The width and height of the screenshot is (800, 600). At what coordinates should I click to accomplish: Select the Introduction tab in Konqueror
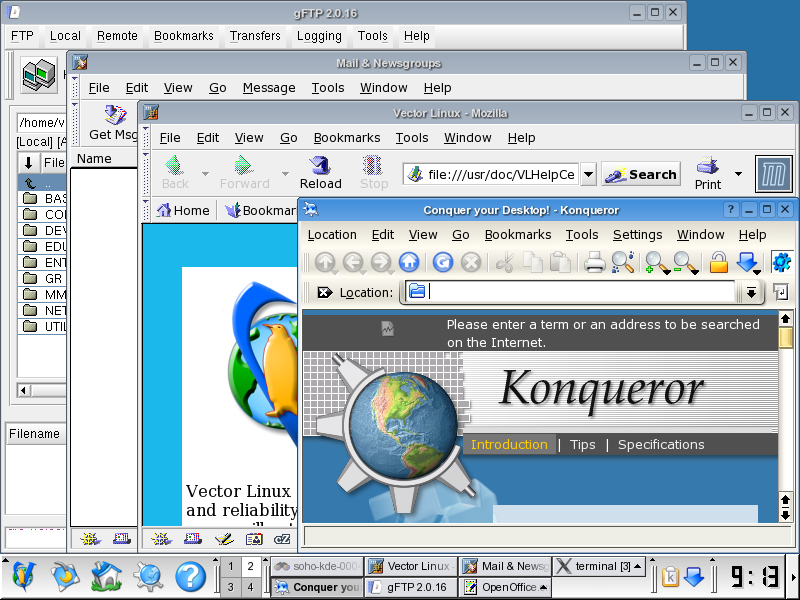(509, 444)
